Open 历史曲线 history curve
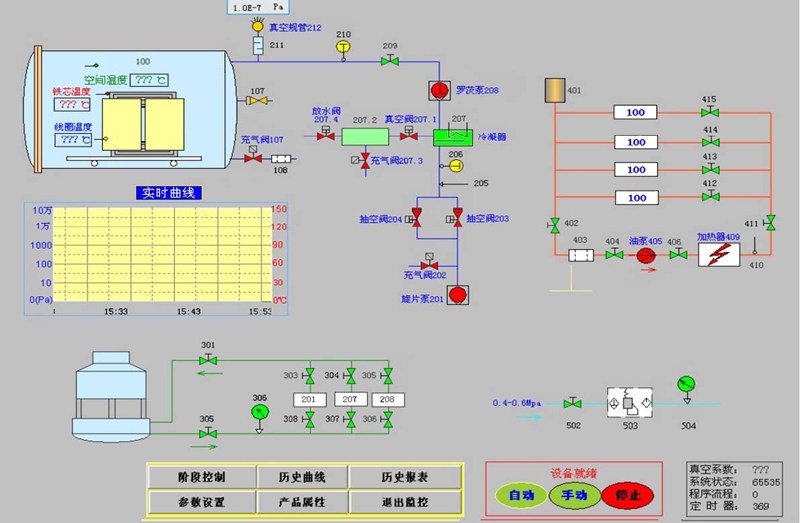This screenshot has width=800, height=523. tap(302, 477)
